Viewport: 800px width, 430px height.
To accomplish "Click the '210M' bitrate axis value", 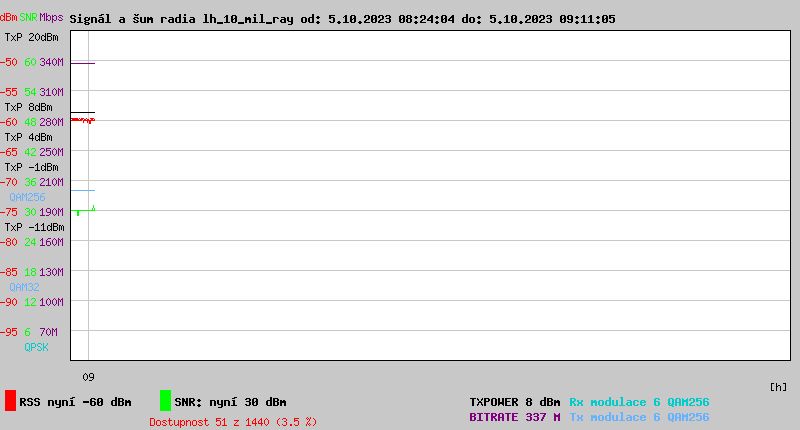I will (52, 182).
